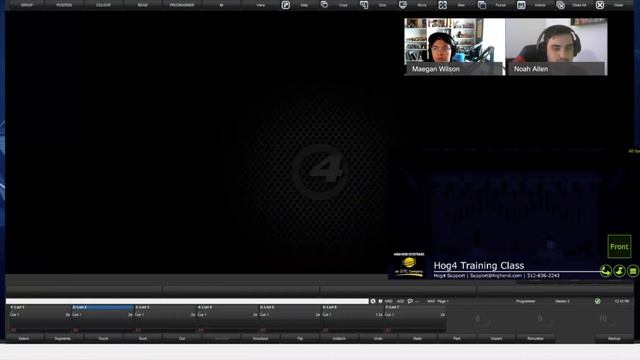
Task: Click the green check status icon
Action: [598, 301]
